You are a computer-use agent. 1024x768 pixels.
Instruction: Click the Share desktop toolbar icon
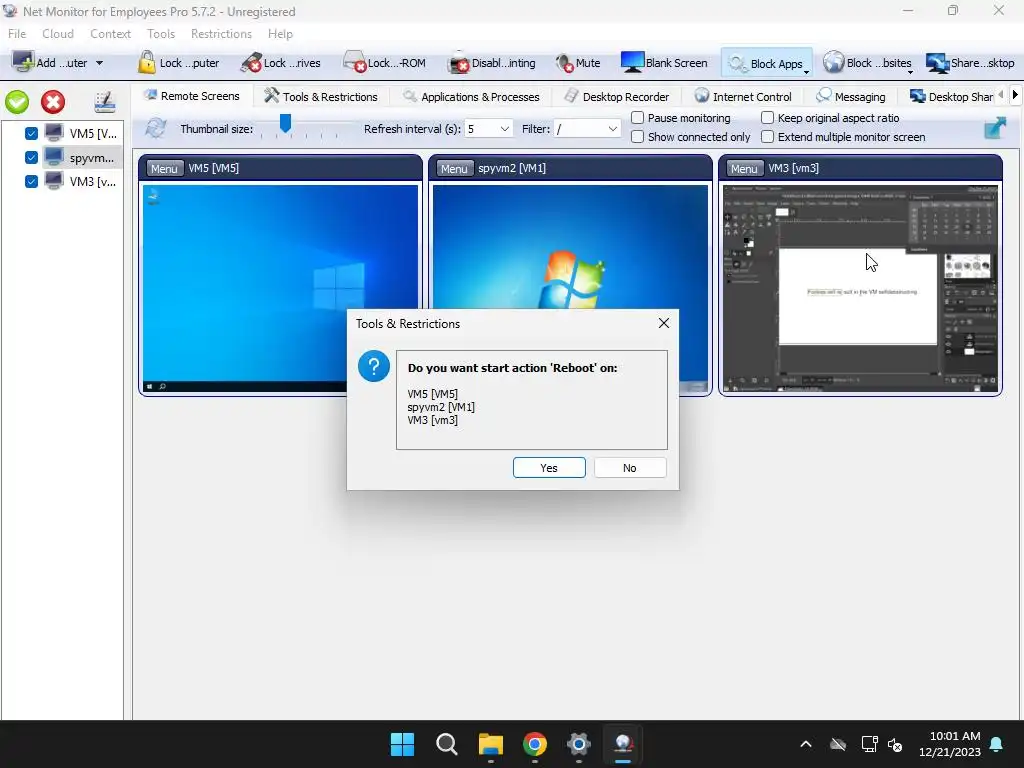[x=937, y=63]
